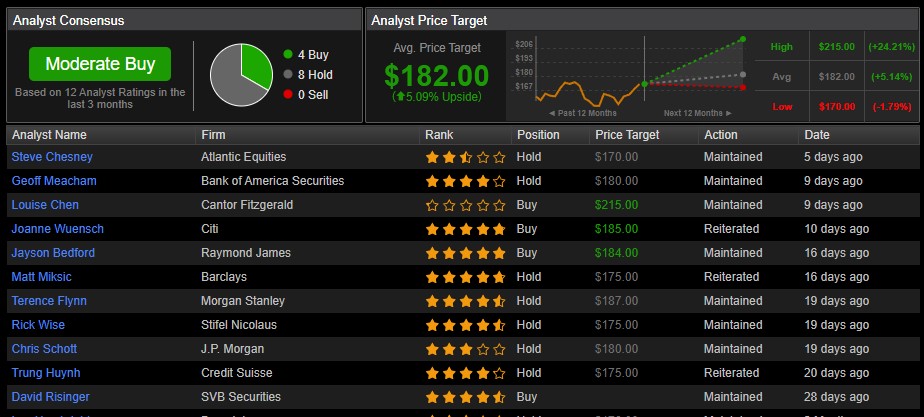Click the red Low target endpoint on chart

click(742, 87)
